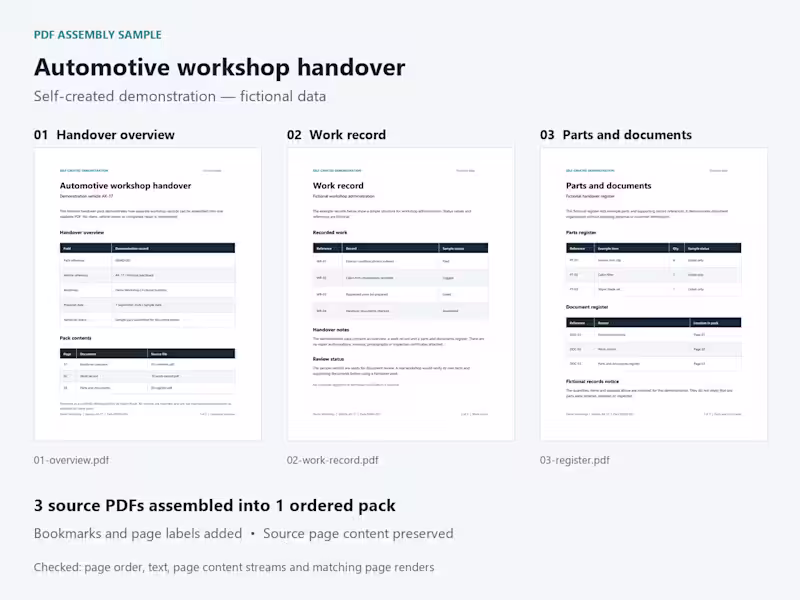Click the '01-overview.pdf' file name

tap(71, 460)
